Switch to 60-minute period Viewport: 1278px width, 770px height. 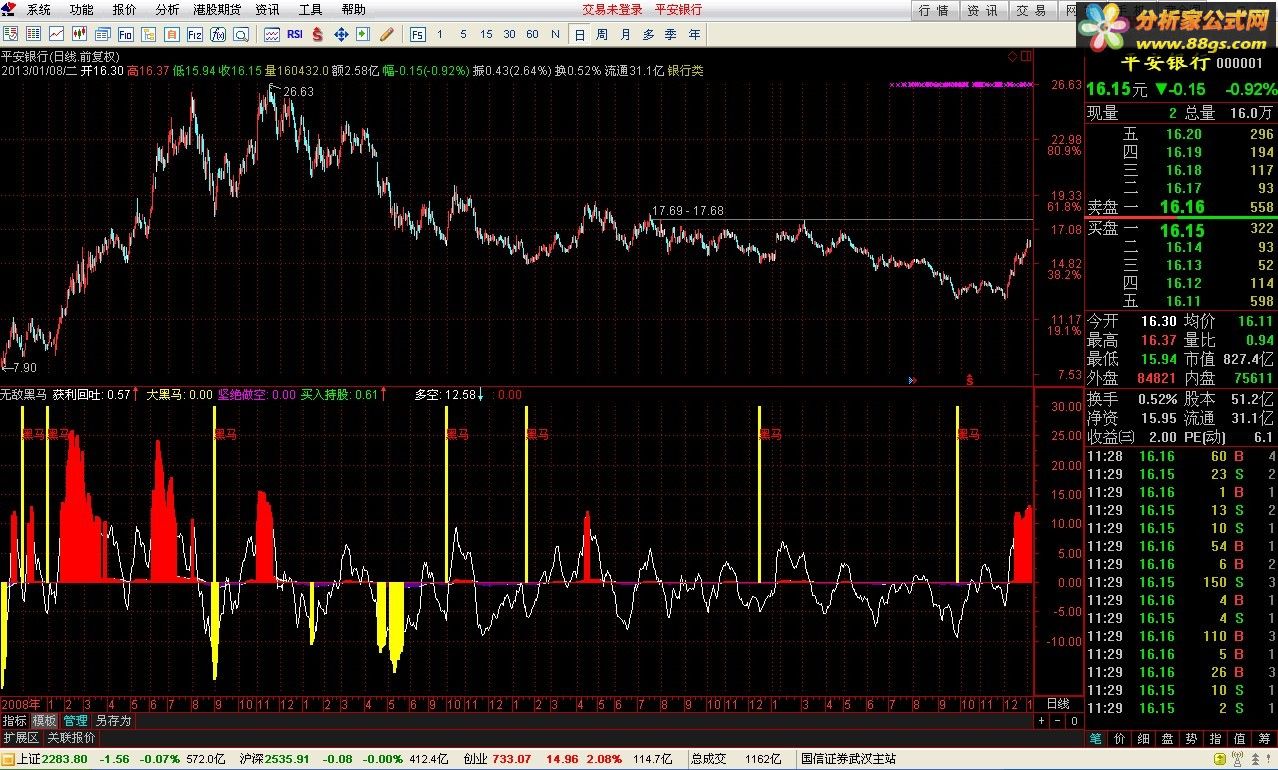pyautogui.click(x=532, y=34)
